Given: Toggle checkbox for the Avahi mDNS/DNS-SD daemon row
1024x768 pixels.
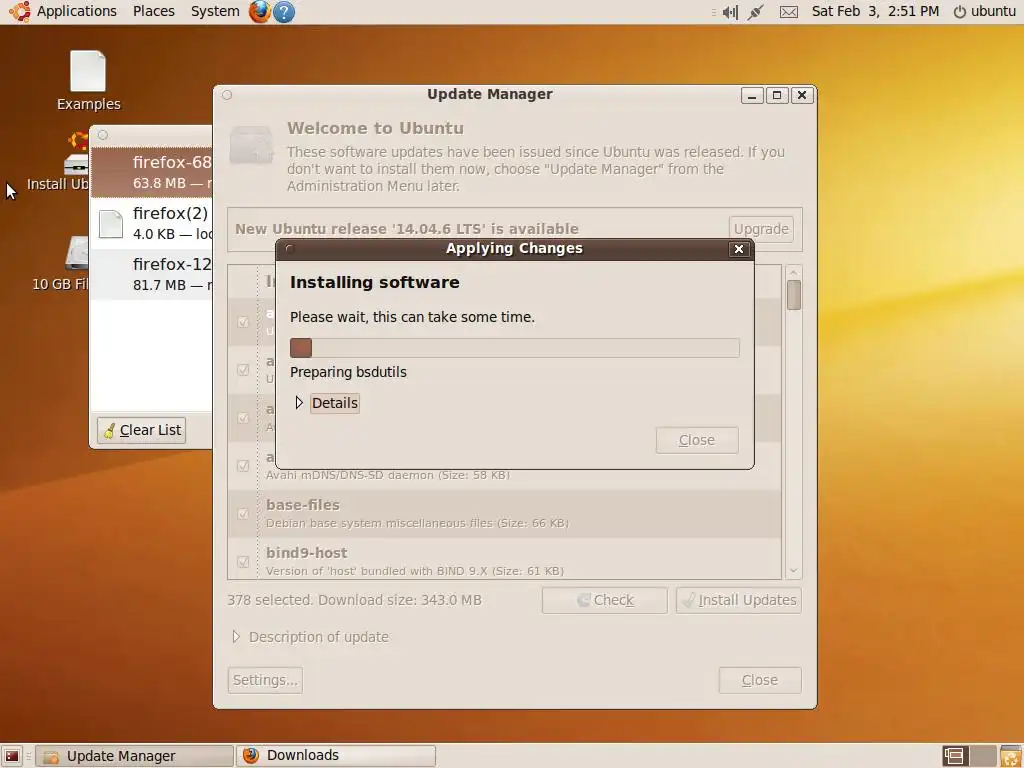Looking at the screenshot, I should tap(243, 466).
